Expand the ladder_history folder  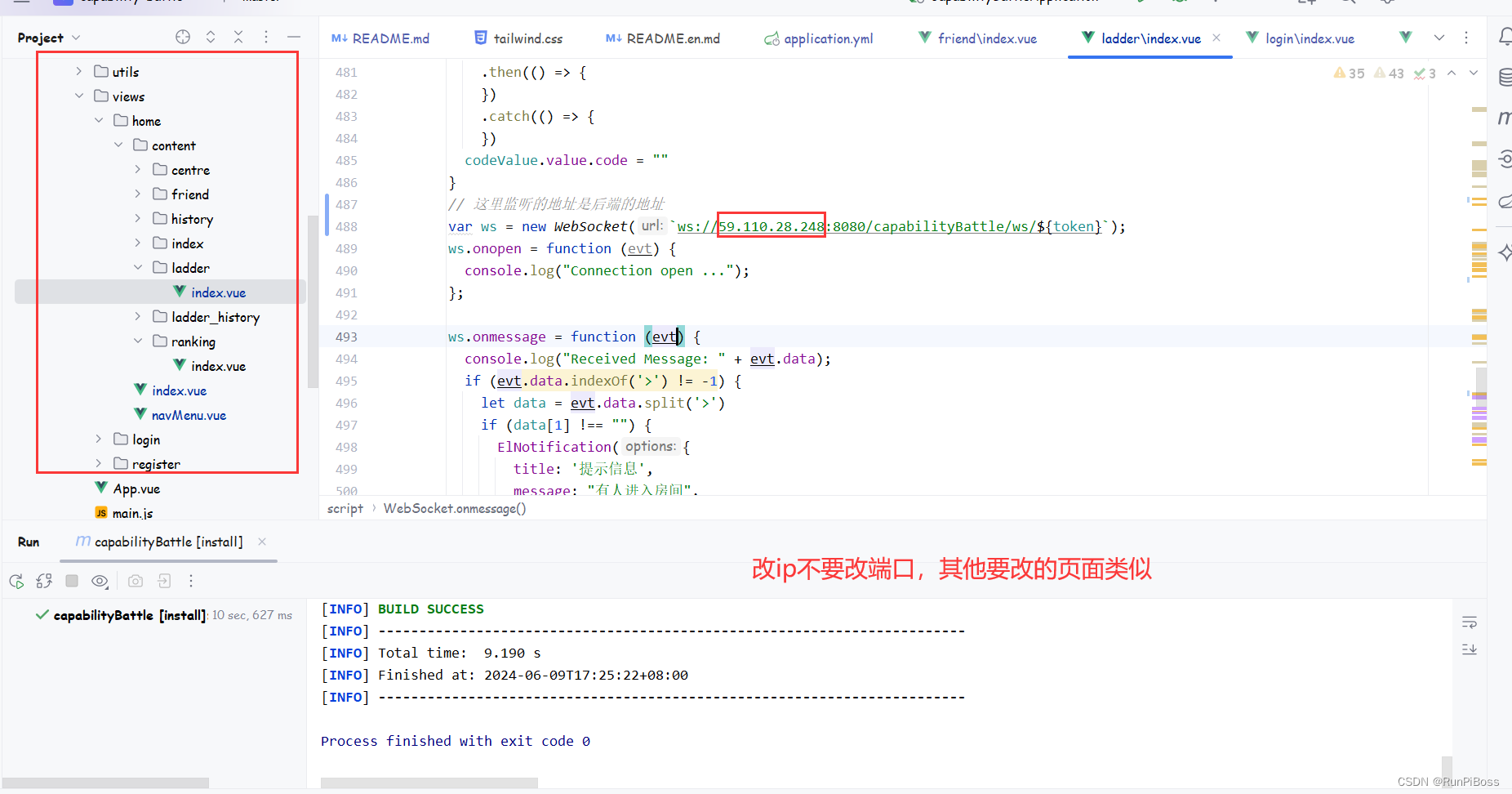click(x=137, y=316)
